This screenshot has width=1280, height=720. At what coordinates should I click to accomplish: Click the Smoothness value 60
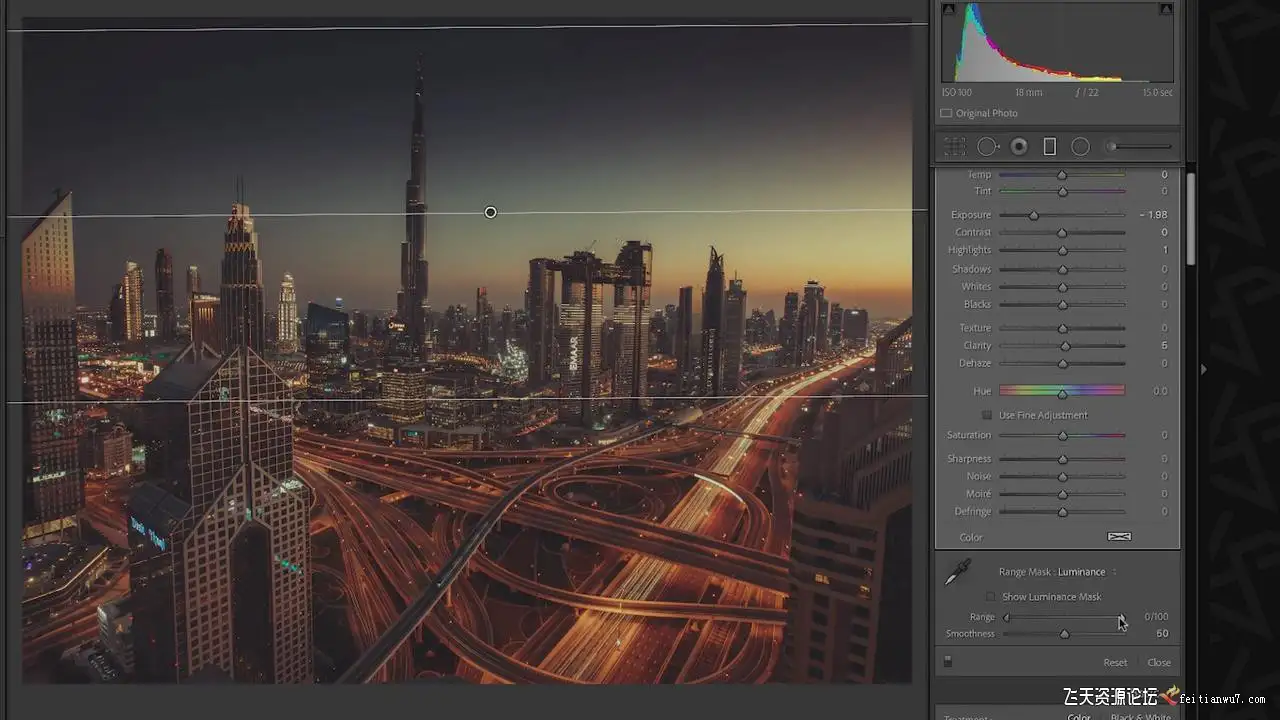pyautogui.click(x=1162, y=634)
